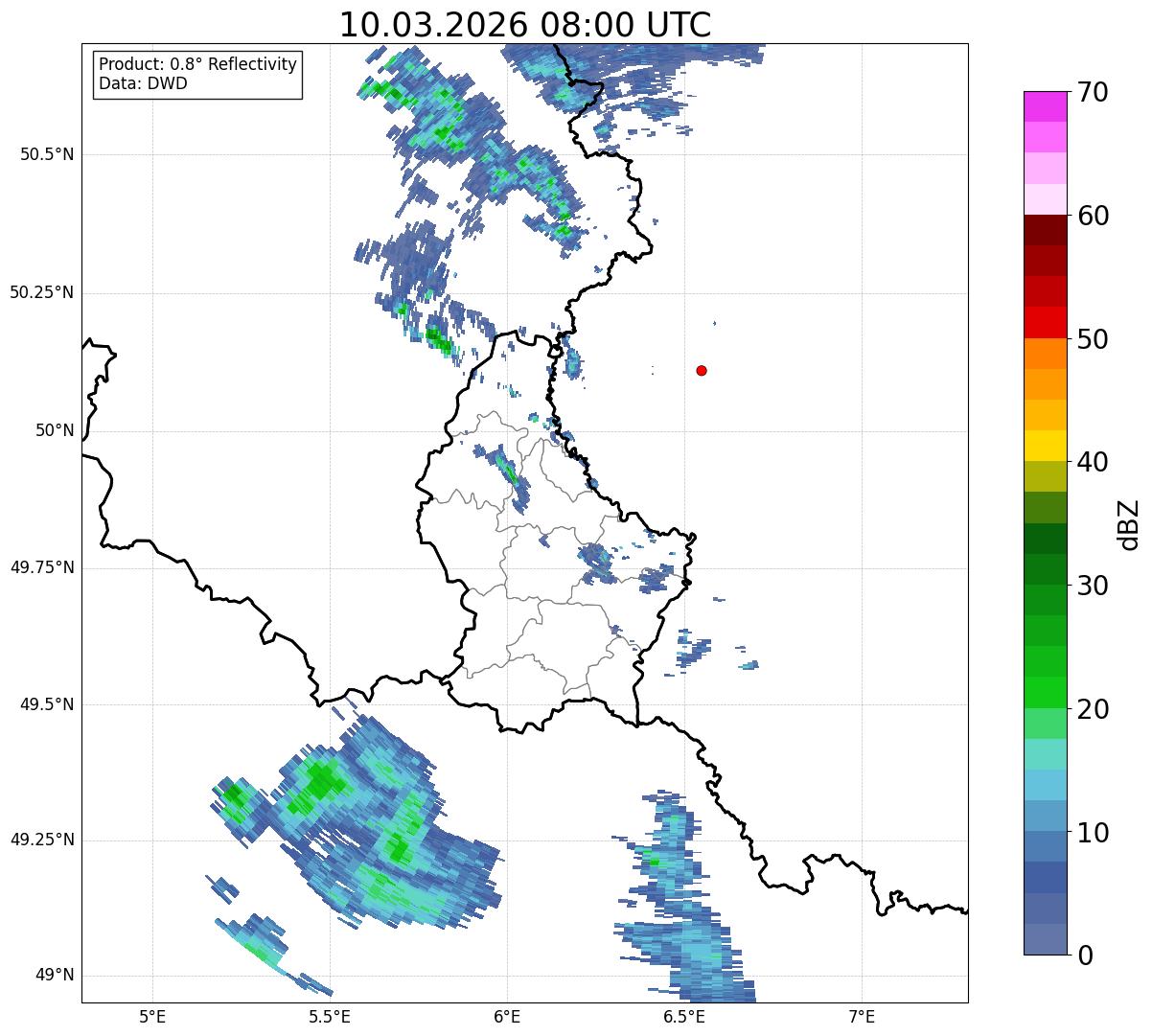Click the dBZ colorbar axis label

click(1129, 523)
